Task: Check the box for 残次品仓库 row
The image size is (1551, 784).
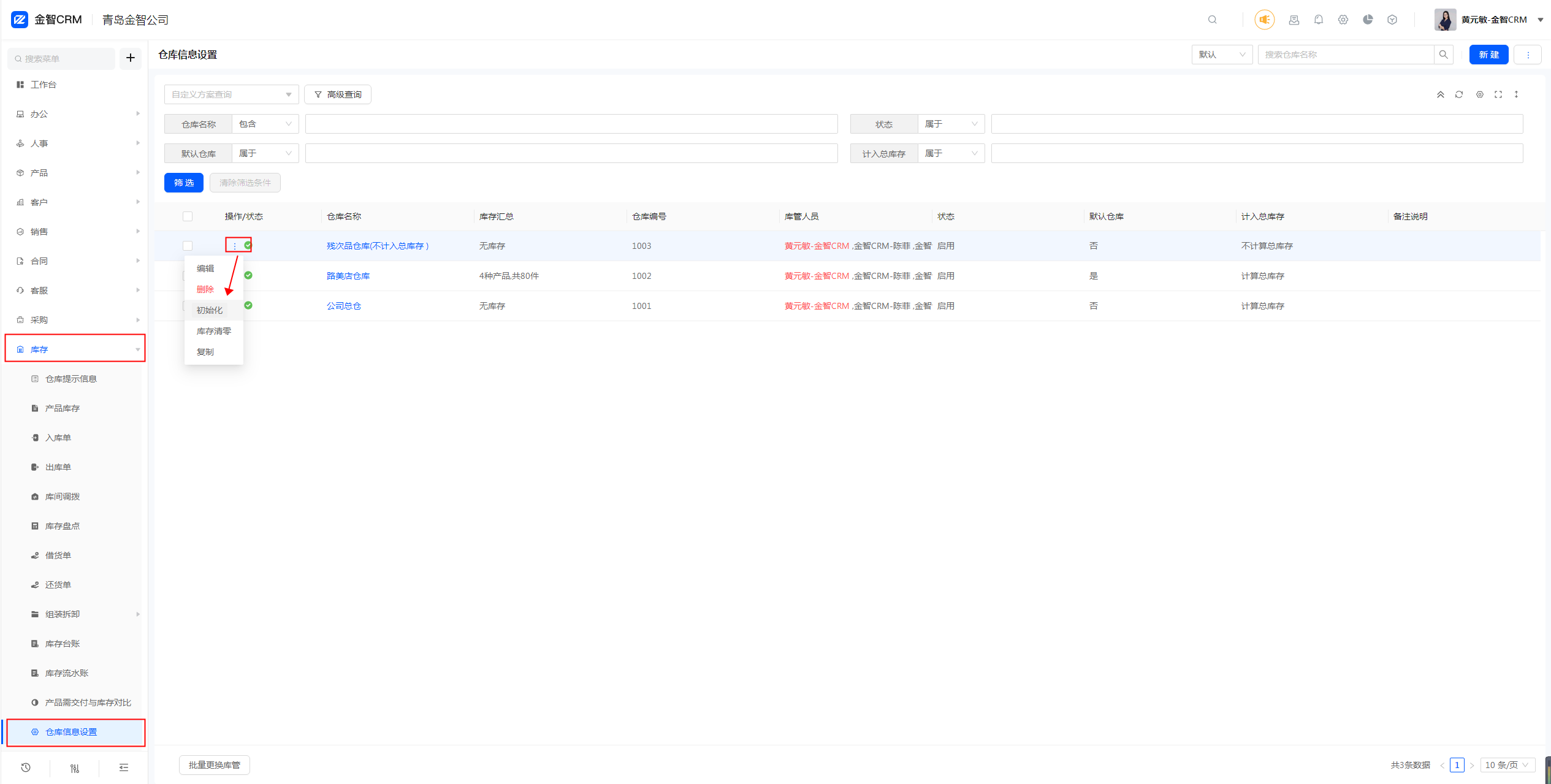Action: click(188, 246)
